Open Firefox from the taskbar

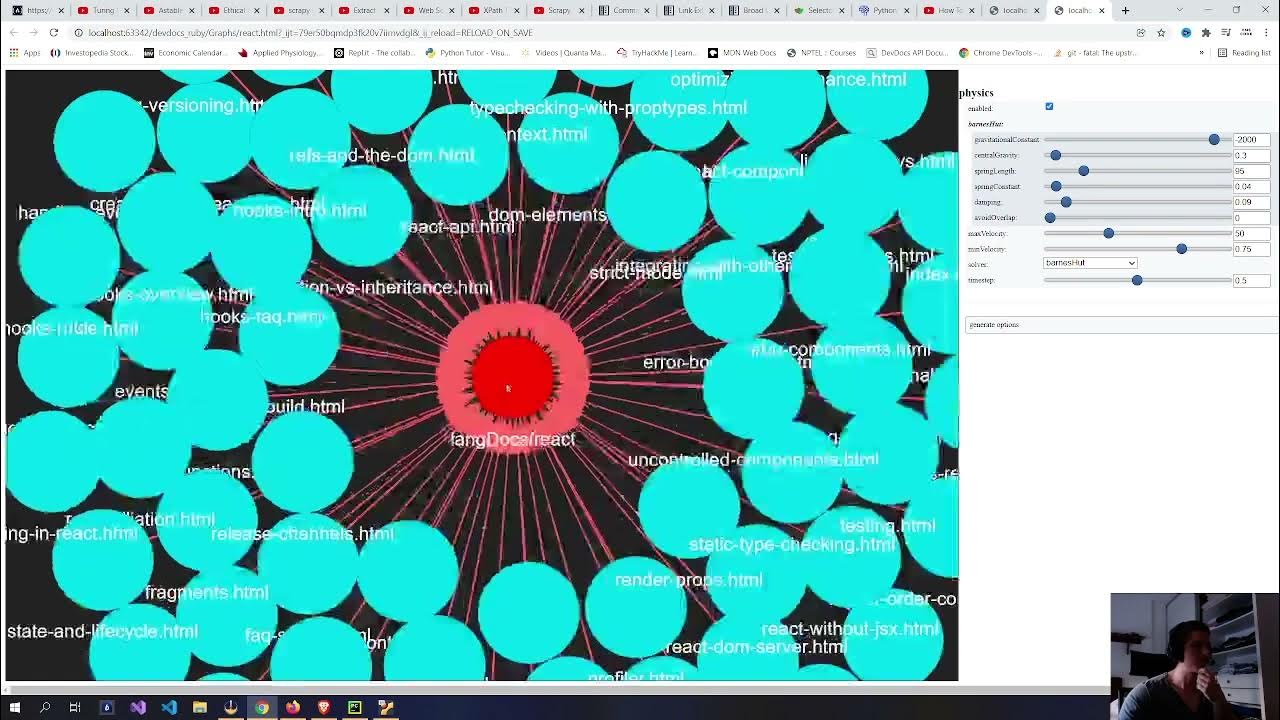coord(293,708)
